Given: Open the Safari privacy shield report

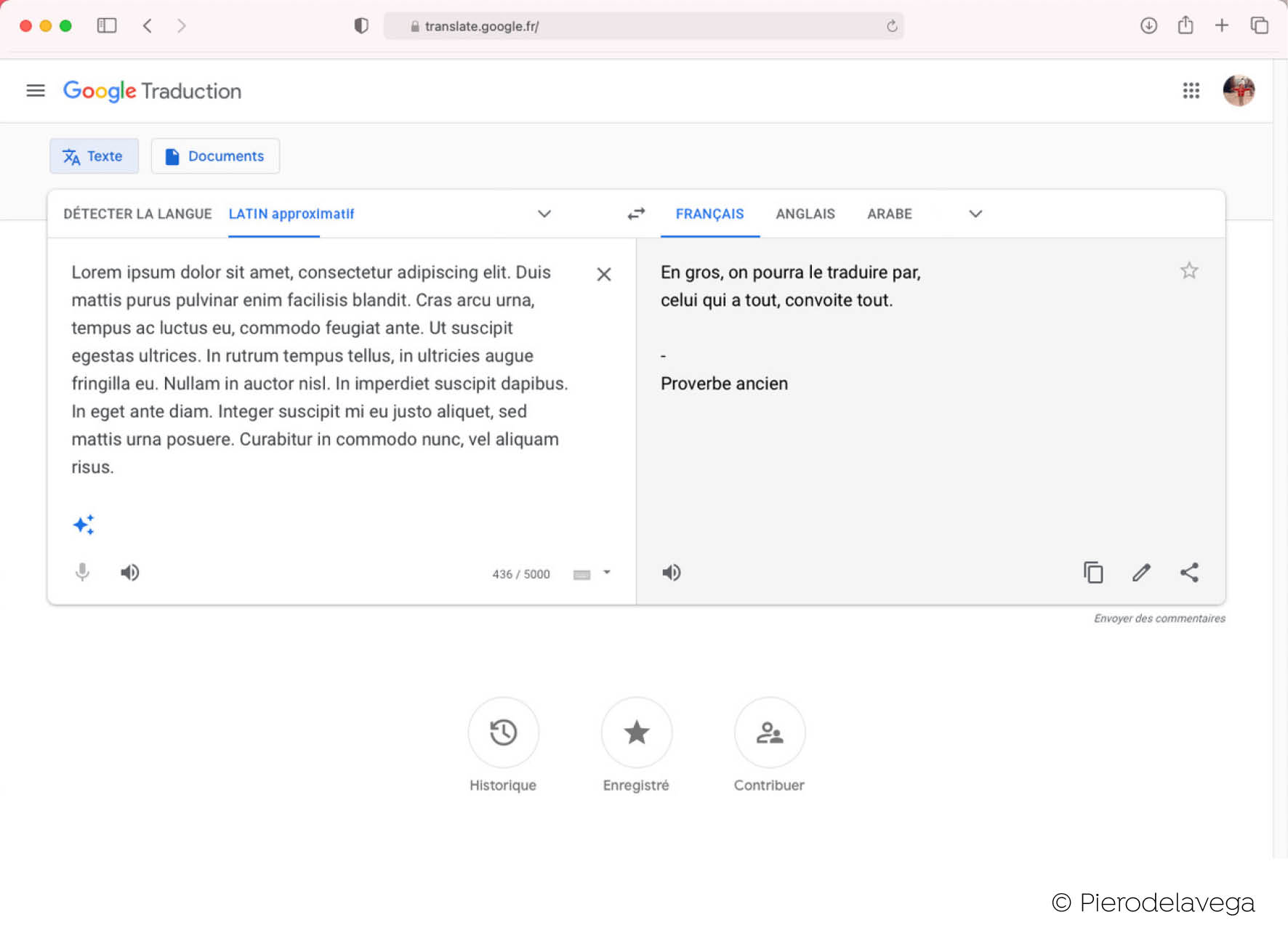Looking at the screenshot, I should tap(361, 26).
